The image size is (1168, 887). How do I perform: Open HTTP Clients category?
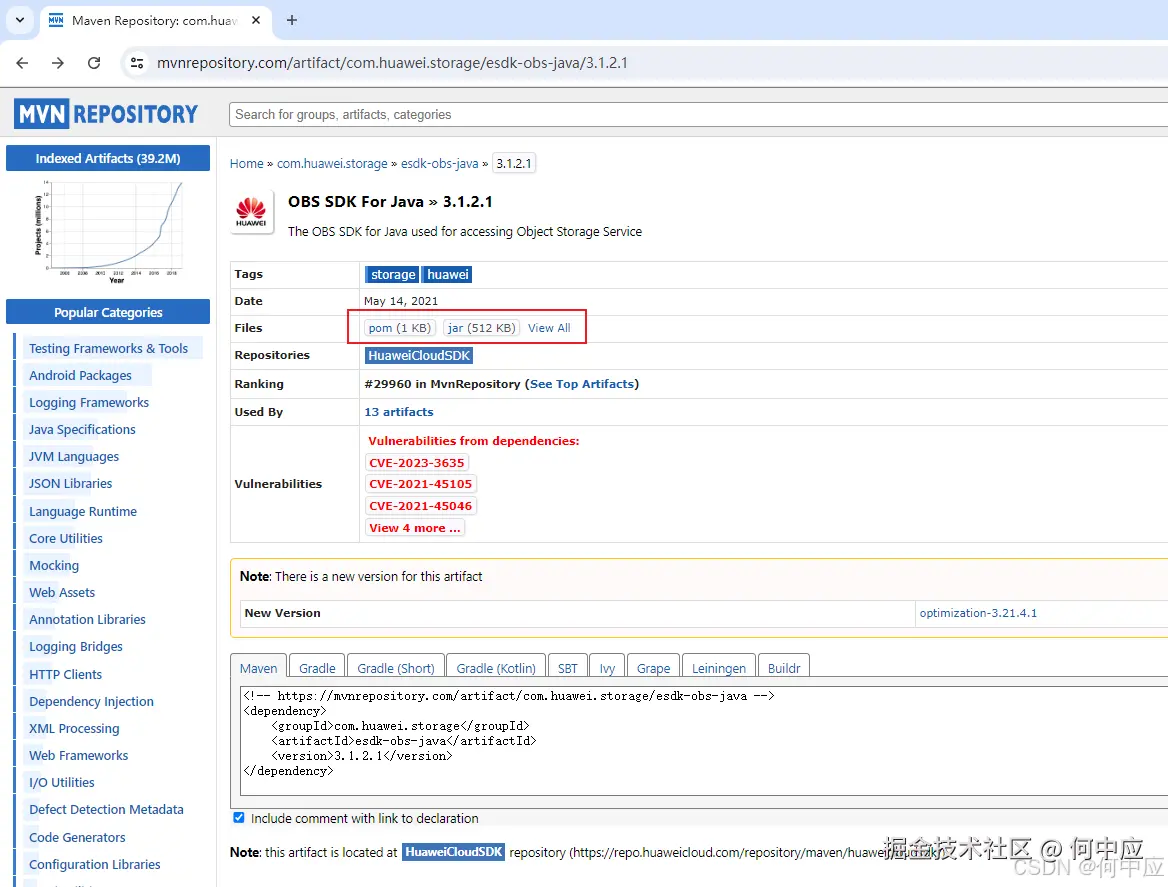tap(66, 674)
